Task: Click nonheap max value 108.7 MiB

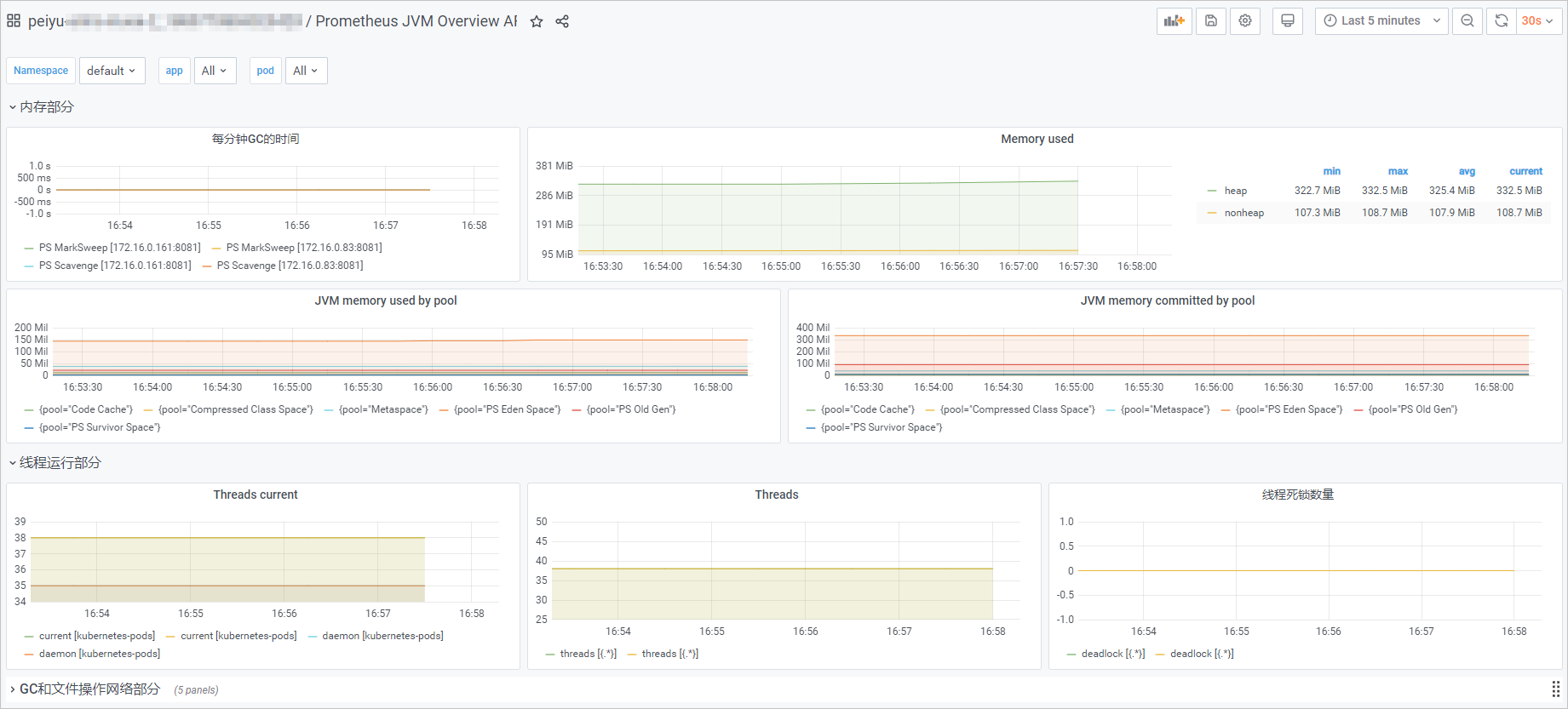Action: [x=1385, y=213]
